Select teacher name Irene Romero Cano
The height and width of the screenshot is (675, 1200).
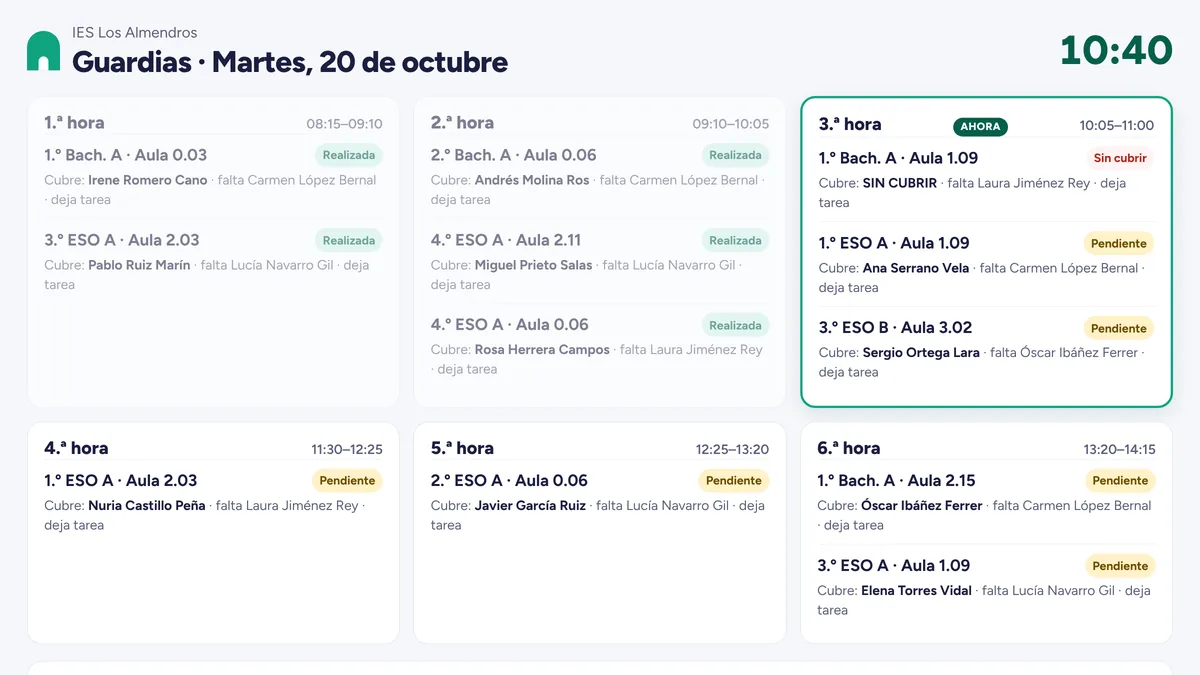(148, 180)
